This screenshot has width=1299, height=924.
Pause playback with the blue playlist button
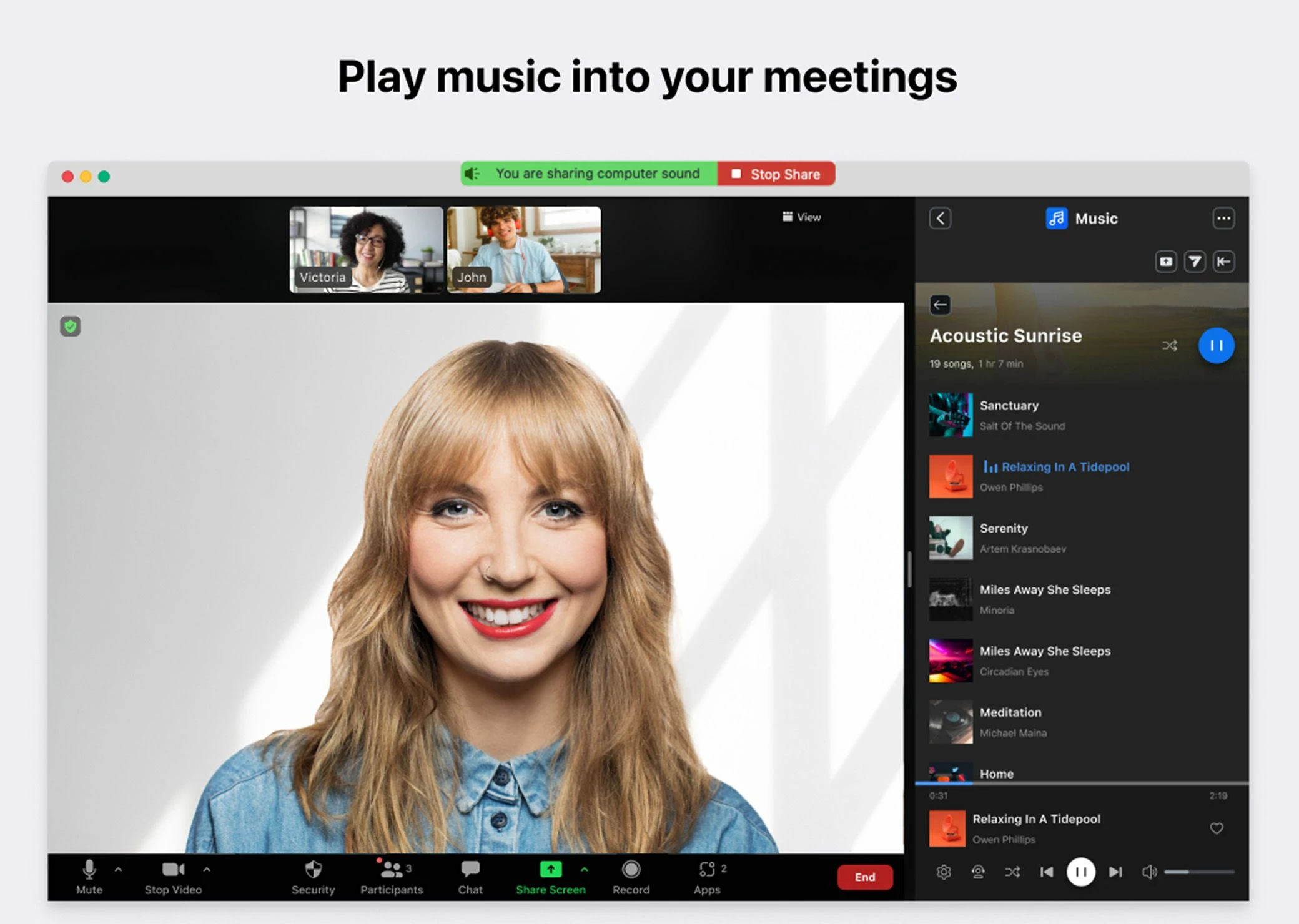(x=1216, y=345)
